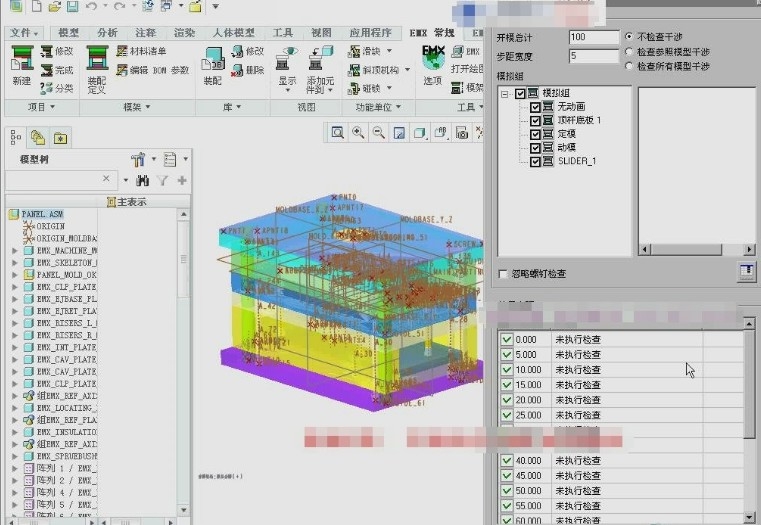Uncheck the 0.000 step row checkbox
761x525 pixels.
tap(507, 339)
